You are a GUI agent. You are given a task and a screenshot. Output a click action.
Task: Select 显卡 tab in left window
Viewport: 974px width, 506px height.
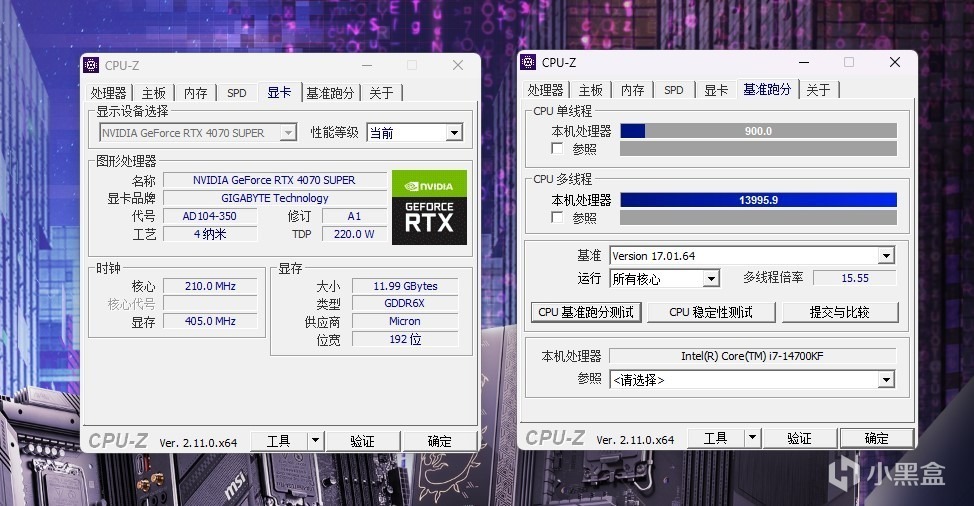(x=279, y=93)
